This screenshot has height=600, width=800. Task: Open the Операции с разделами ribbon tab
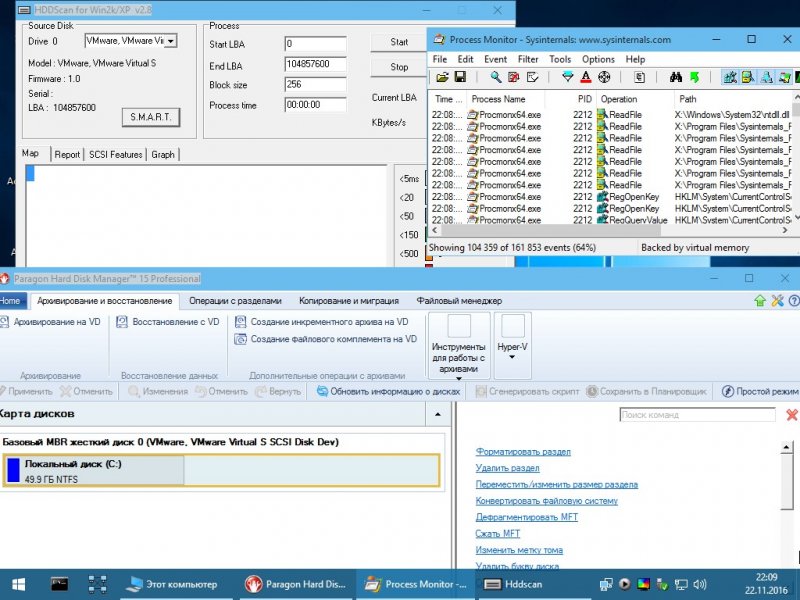235,301
